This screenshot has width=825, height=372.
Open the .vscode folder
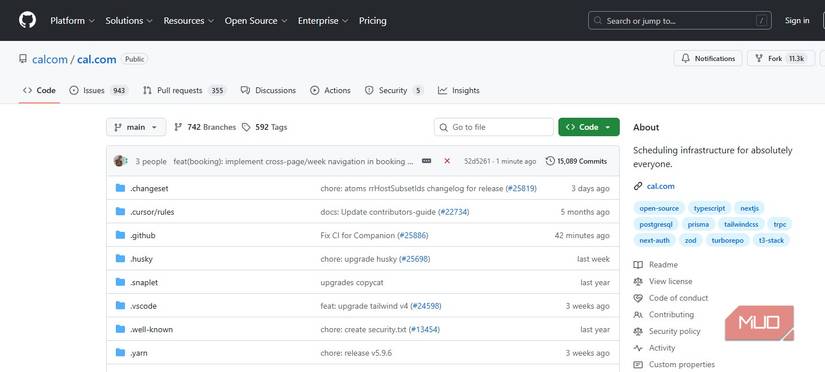143,306
